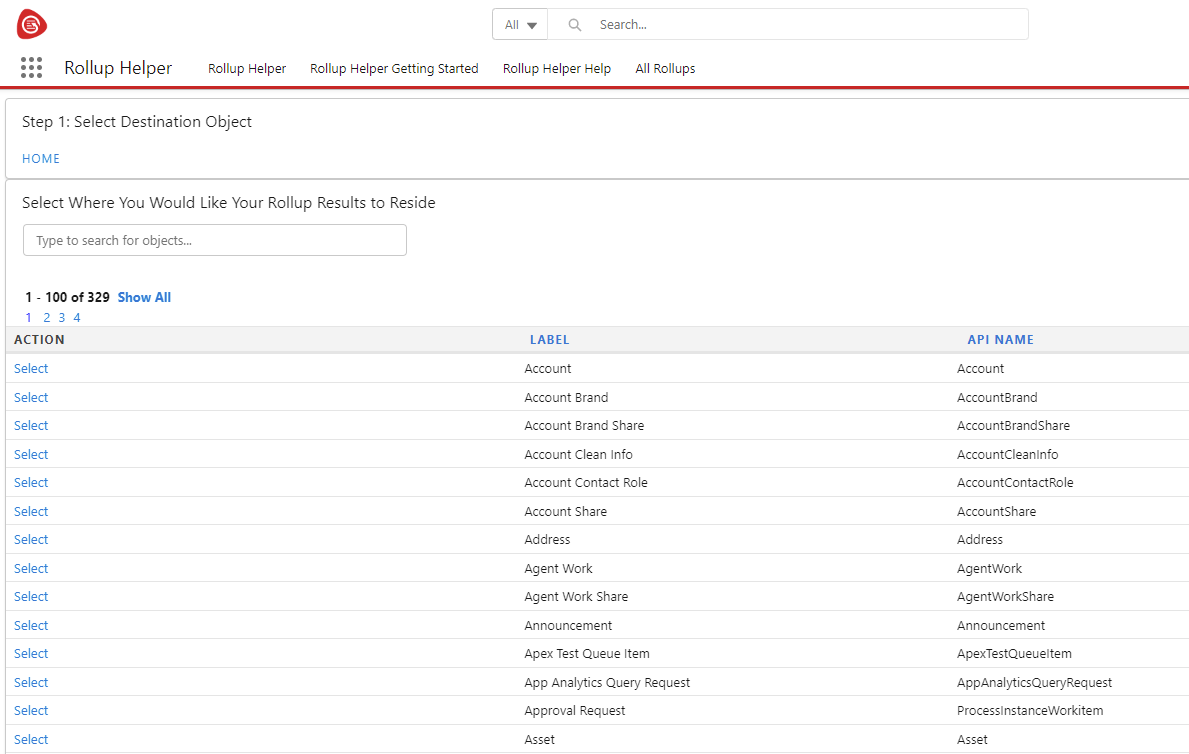Image resolution: width=1189 pixels, height=754 pixels.
Task: Click the 1 - 100 of 329 count
Action: click(67, 297)
